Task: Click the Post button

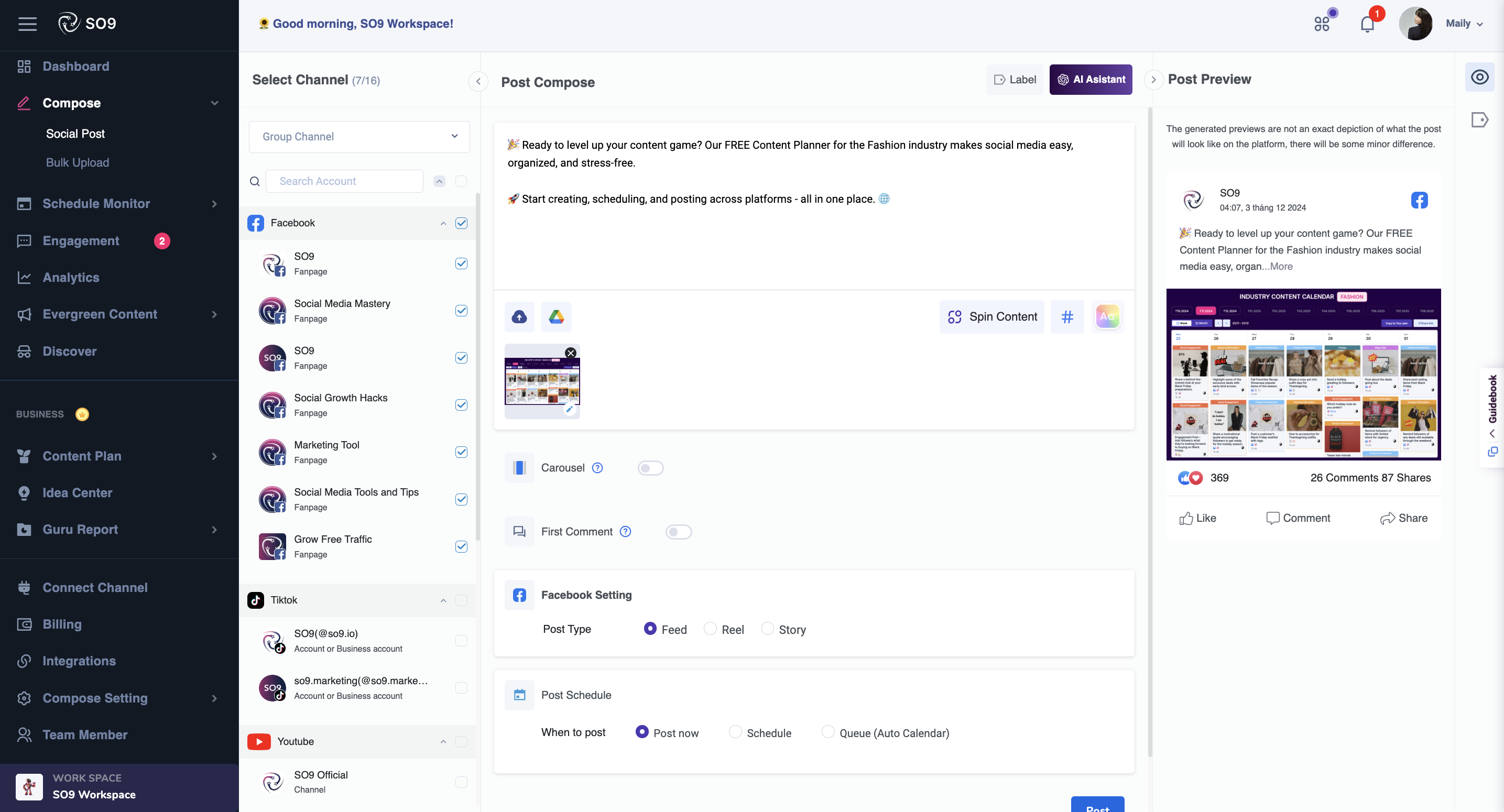Action: tap(1096, 807)
